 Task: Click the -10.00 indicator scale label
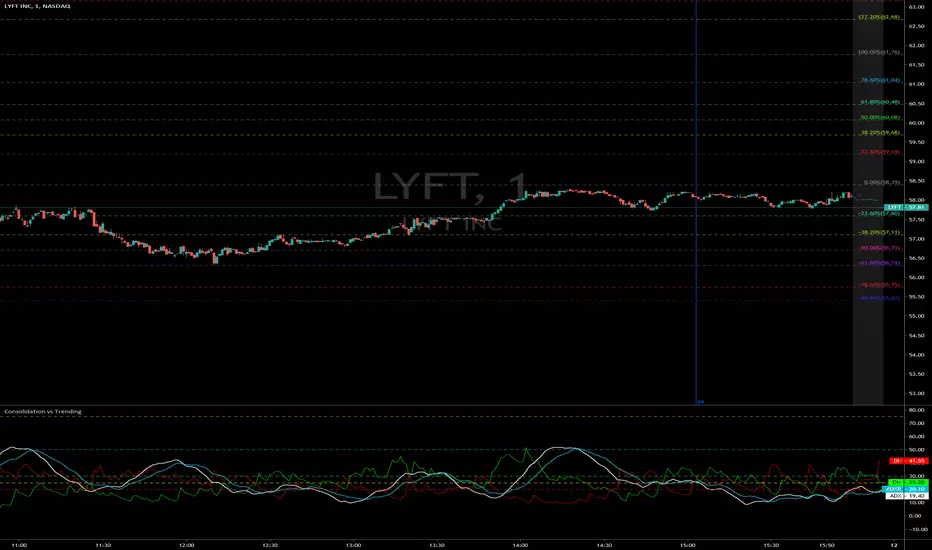(916, 529)
